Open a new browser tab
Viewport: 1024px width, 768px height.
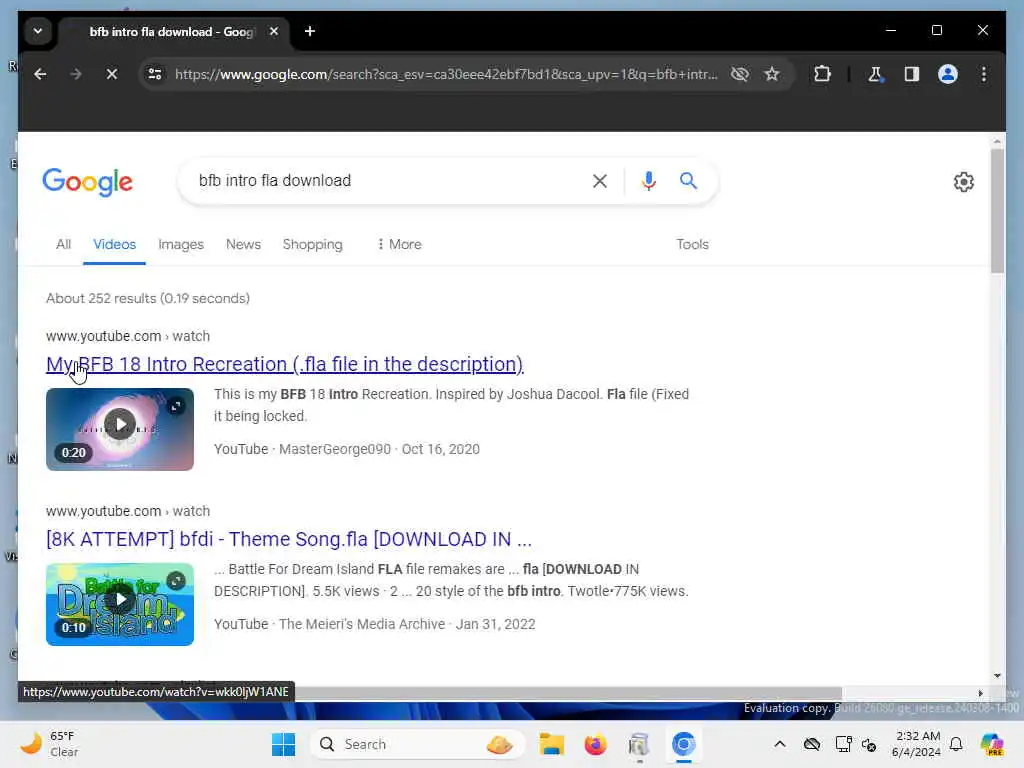click(310, 31)
